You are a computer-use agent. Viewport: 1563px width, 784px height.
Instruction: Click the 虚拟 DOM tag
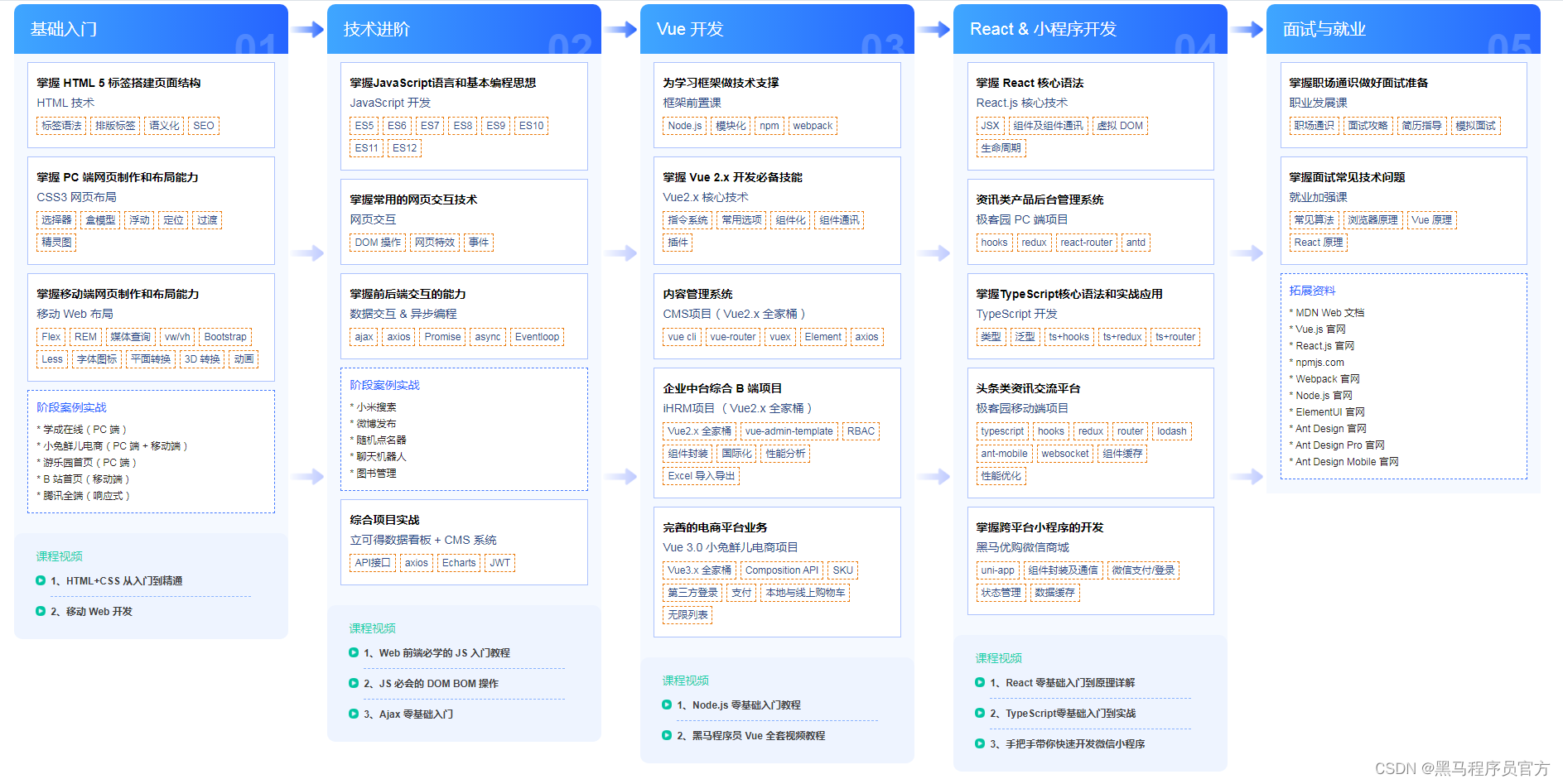click(x=1119, y=126)
